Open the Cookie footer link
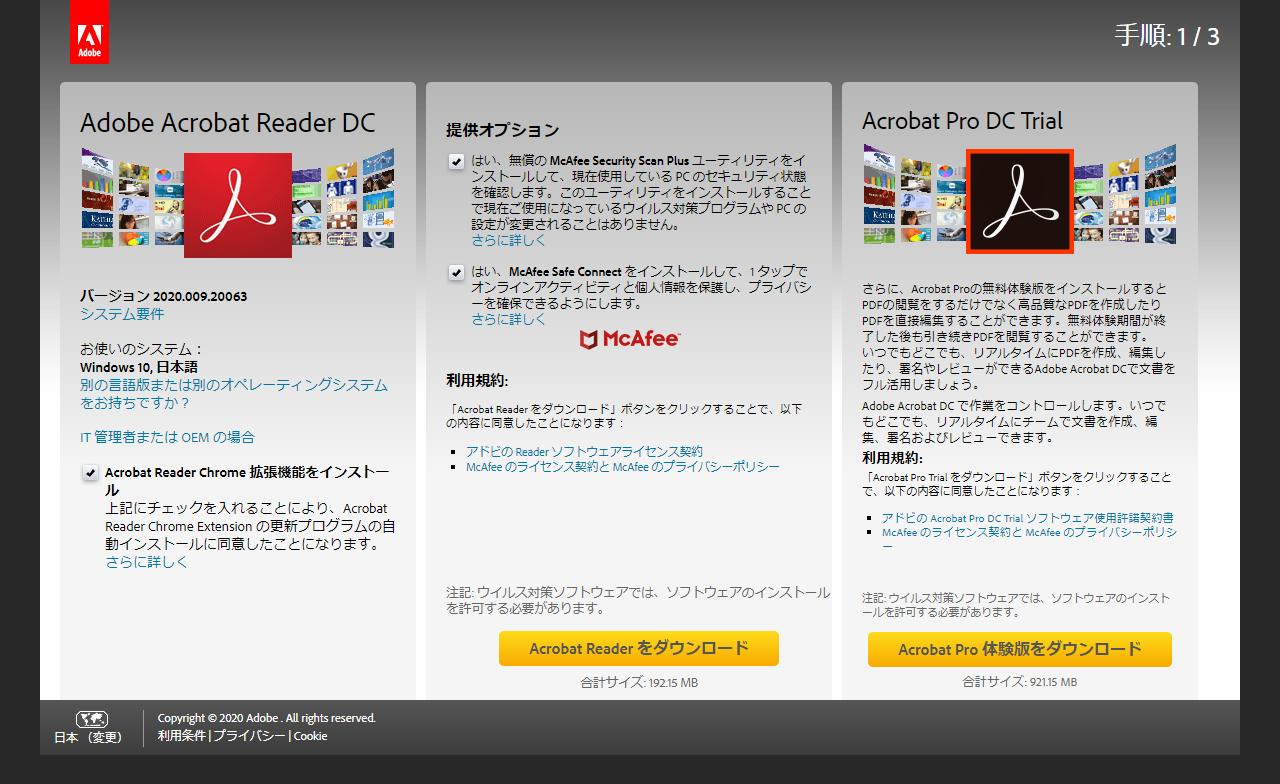The width and height of the screenshot is (1280, 784). [x=310, y=736]
